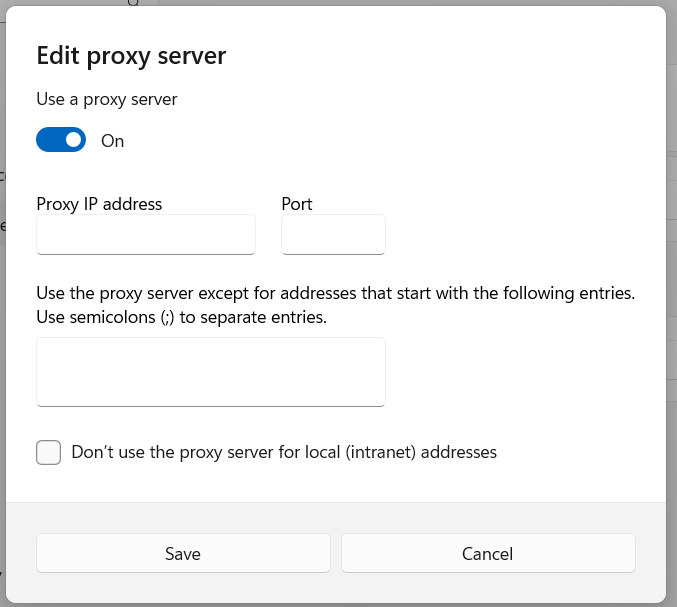Focus the Proxy IP address field
Viewport: 677px width, 607px height.
pyautogui.click(x=146, y=235)
